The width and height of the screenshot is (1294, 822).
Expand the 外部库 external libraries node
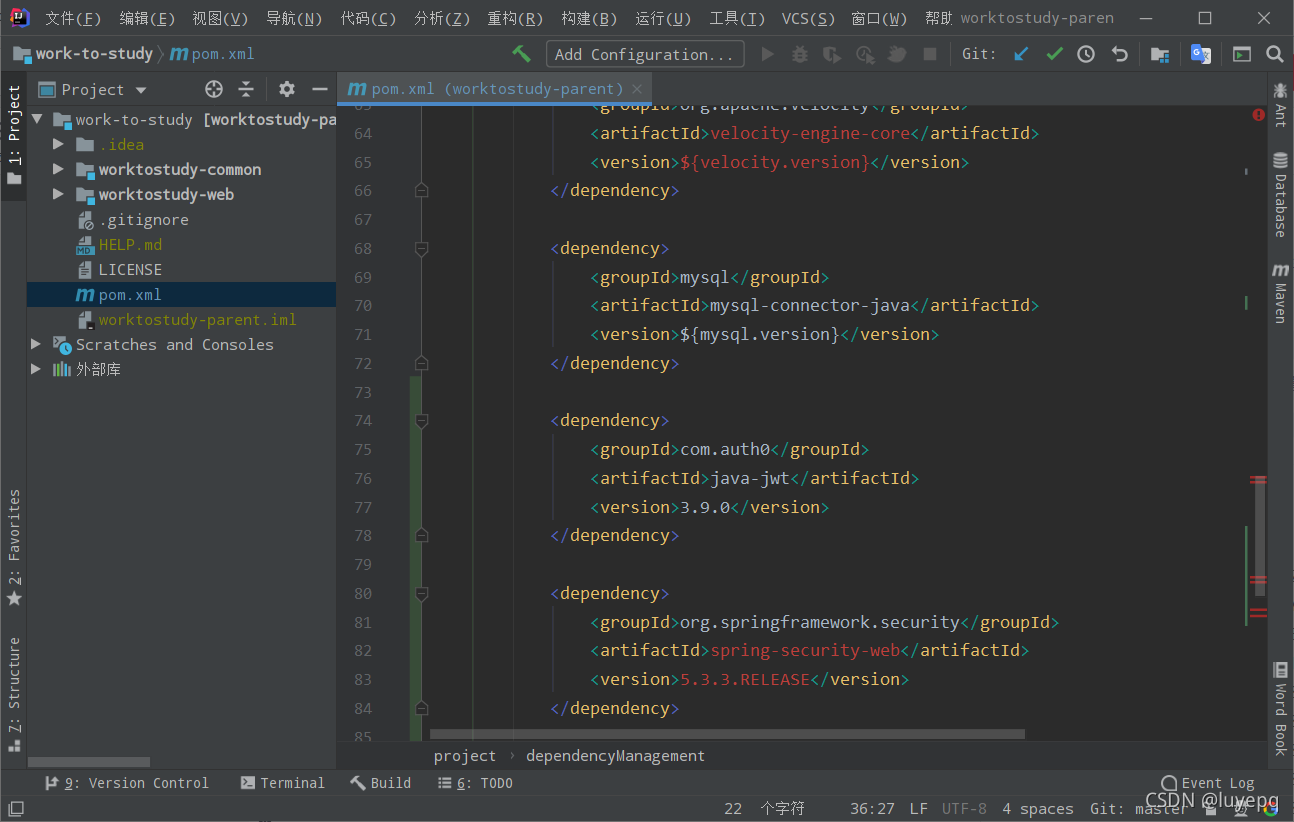37,369
